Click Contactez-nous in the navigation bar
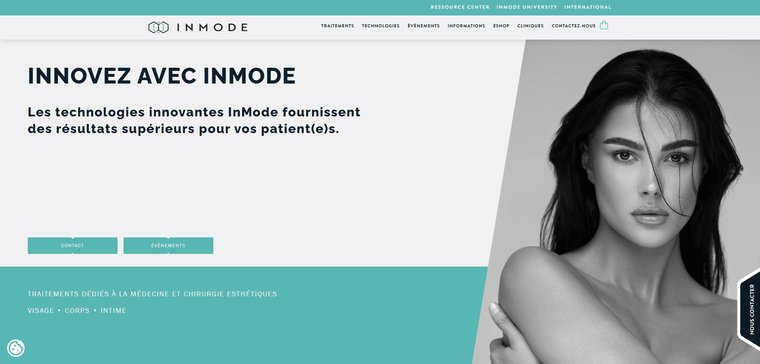This screenshot has width=760, height=364. [573, 26]
